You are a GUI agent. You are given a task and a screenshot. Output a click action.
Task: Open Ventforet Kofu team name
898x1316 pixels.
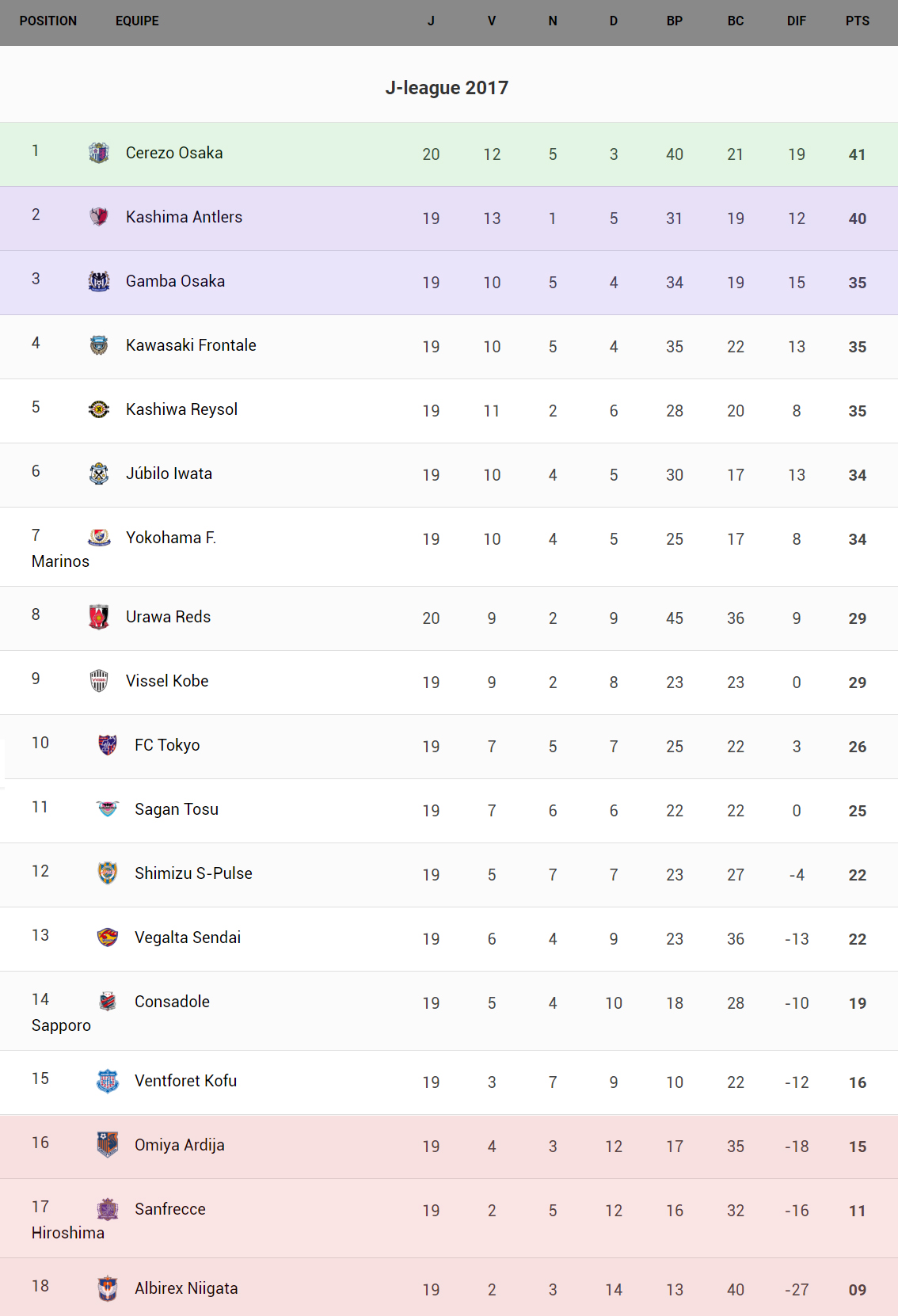coord(185,1081)
